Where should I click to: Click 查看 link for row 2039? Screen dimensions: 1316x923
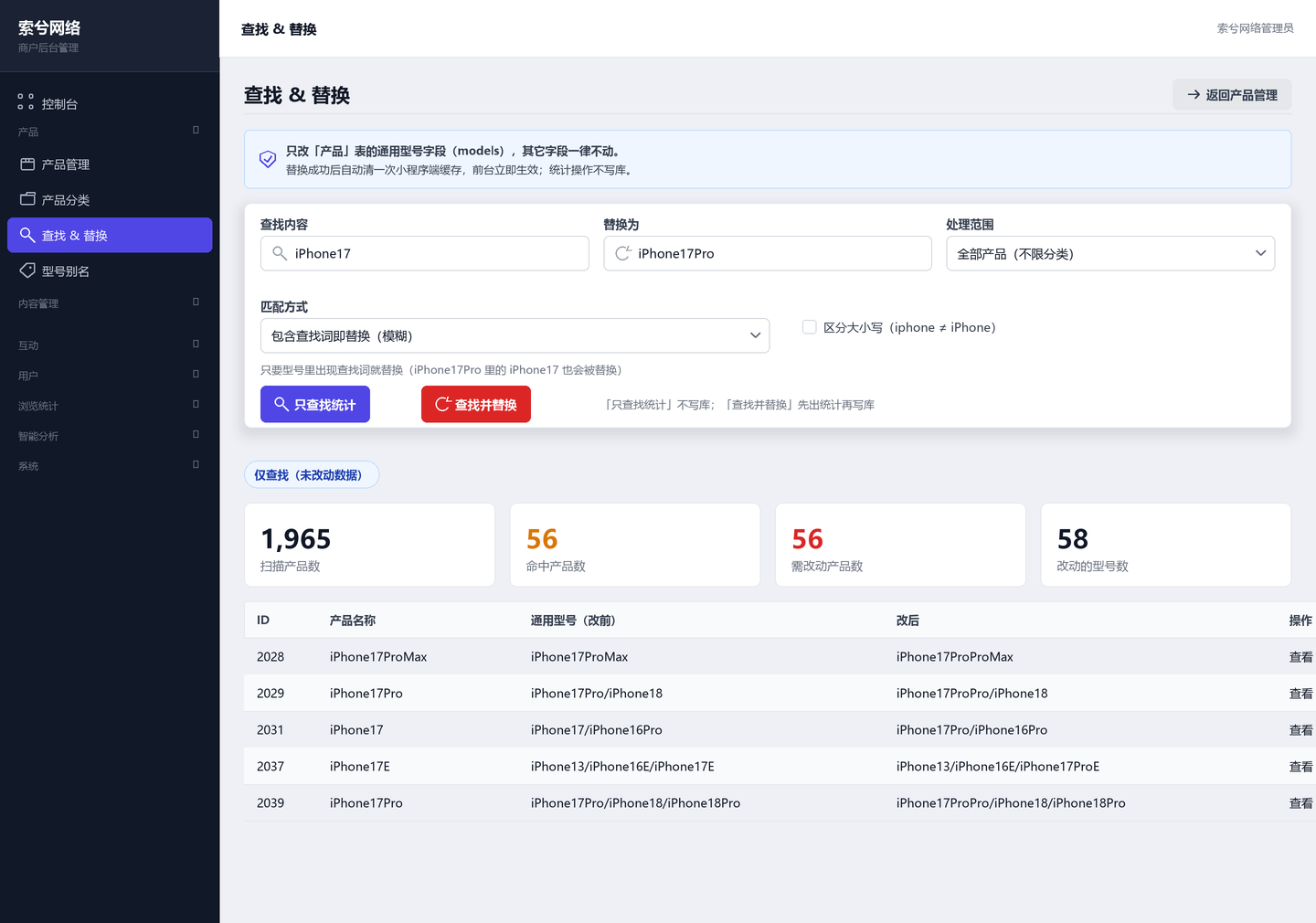1300,803
